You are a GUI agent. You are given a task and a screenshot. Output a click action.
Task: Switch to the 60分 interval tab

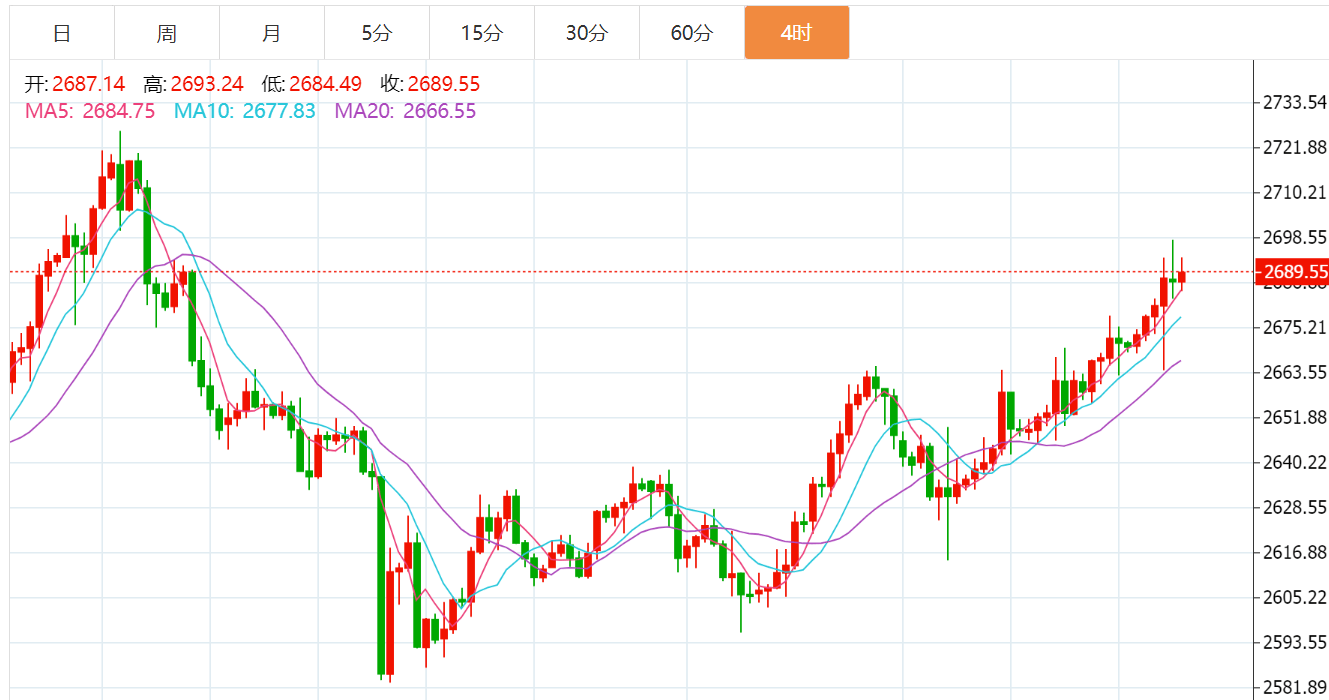click(692, 33)
